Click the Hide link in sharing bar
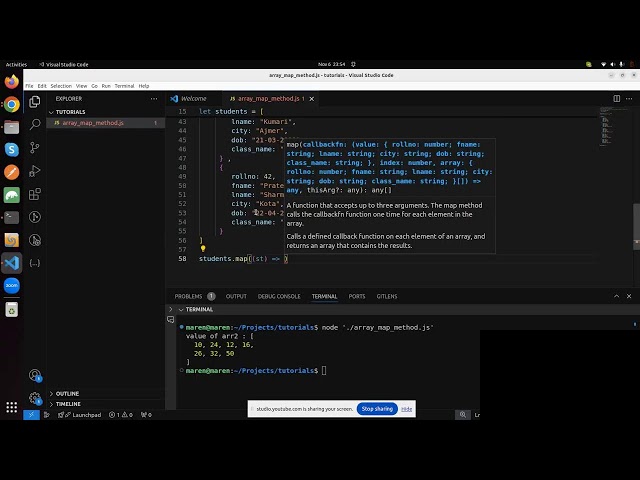Screen dimensions: 640x480 (406, 409)
